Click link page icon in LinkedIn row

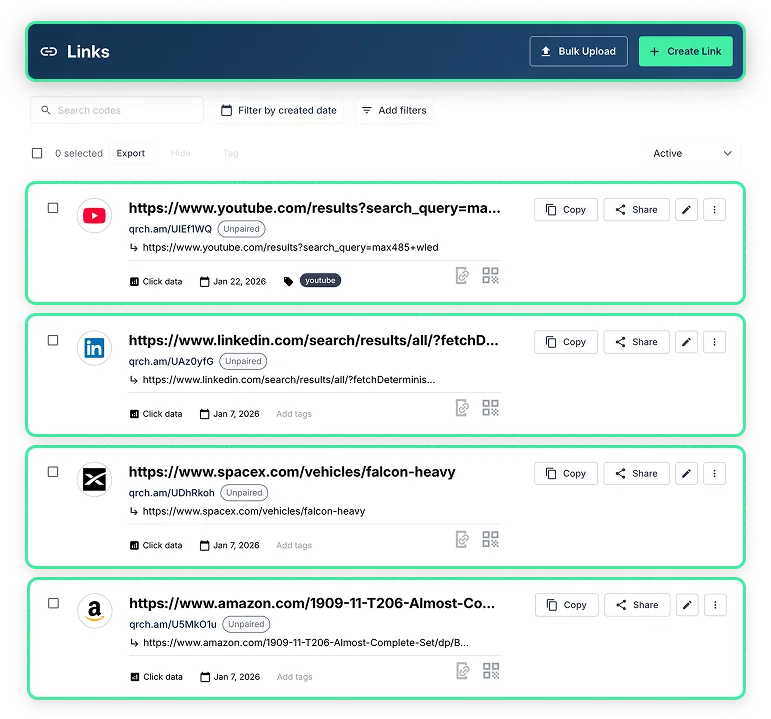[x=462, y=408]
